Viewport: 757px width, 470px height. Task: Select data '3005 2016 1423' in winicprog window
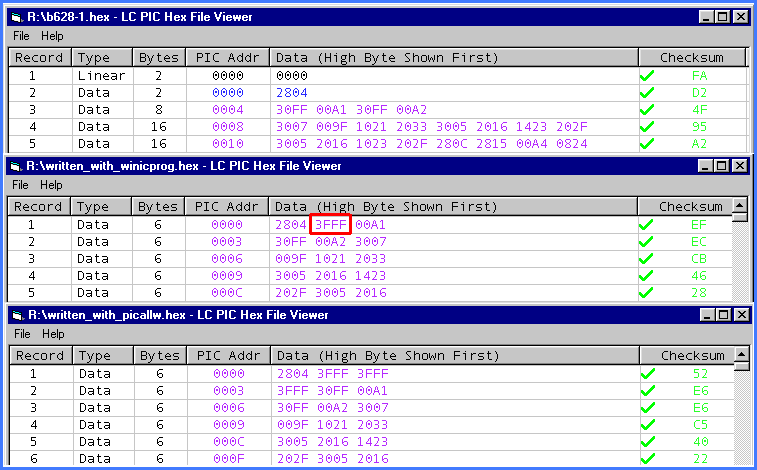[x=331, y=276]
